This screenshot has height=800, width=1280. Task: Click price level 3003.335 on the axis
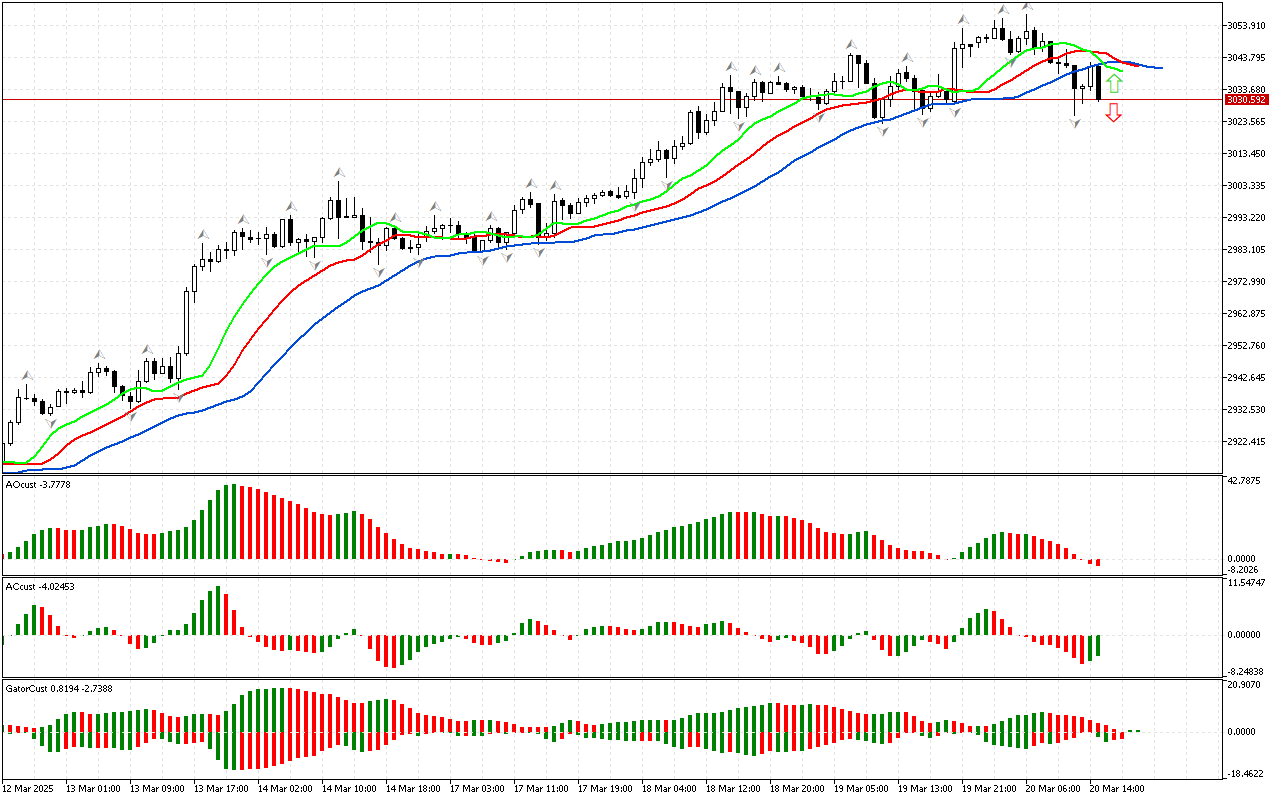tap(1248, 185)
